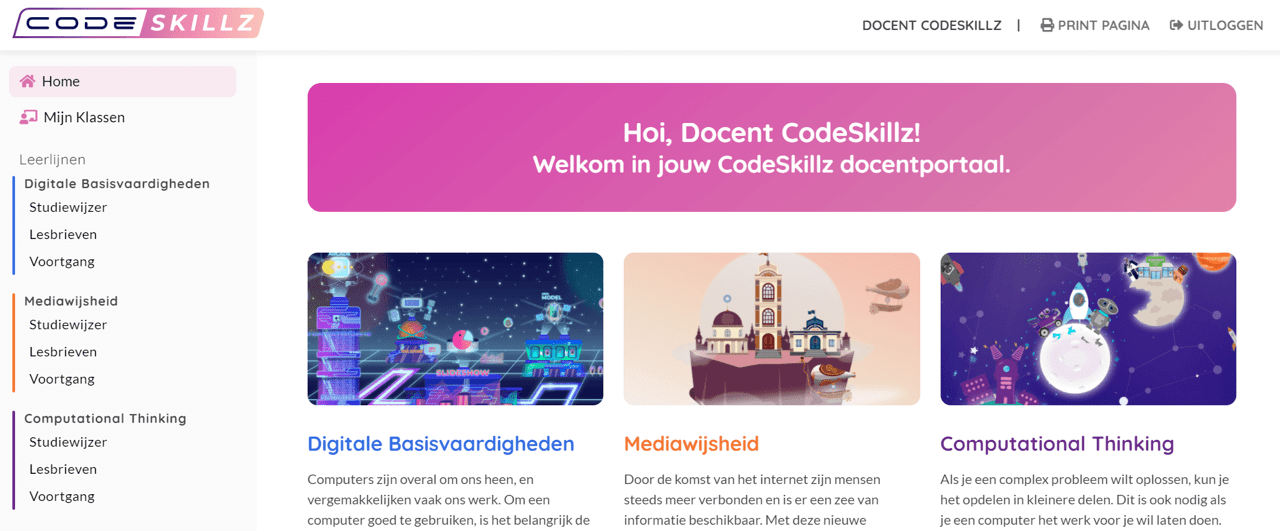
Task: Open Digitale Basisvaardigheden sidebar heading
Action: click(x=117, y=184)
